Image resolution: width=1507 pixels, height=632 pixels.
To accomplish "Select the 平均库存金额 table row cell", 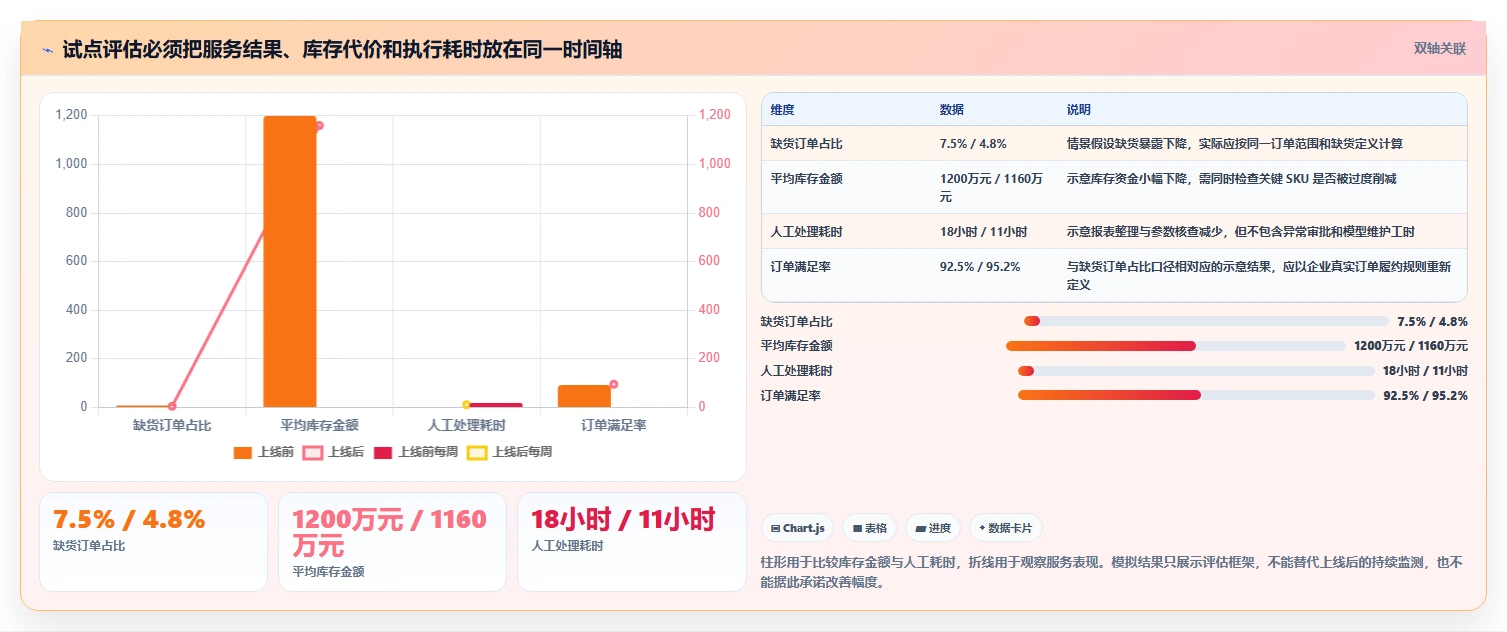I will (x=846, y=187).
